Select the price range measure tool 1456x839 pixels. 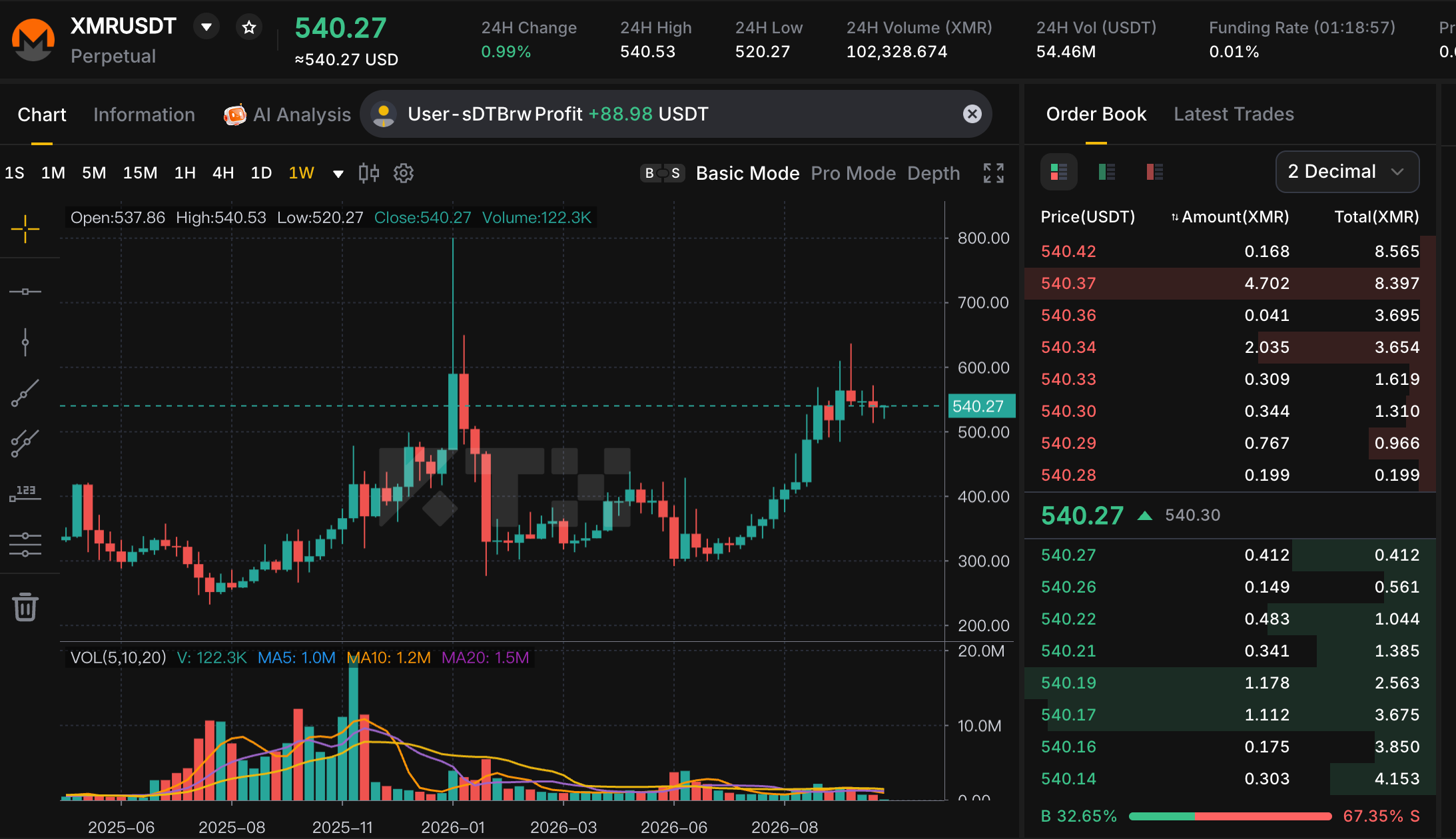(x=25, y=493)
